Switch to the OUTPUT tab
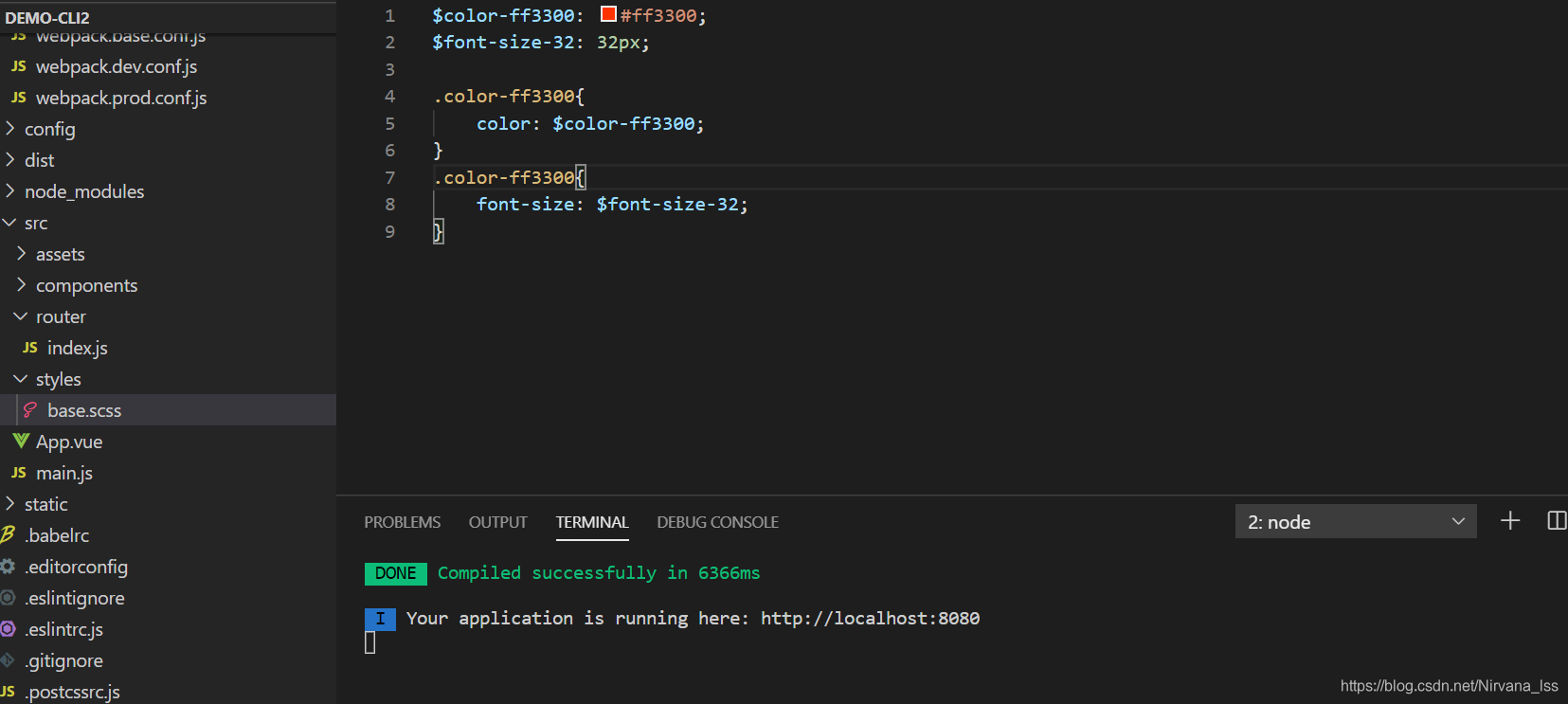 [x=497, y=522]
